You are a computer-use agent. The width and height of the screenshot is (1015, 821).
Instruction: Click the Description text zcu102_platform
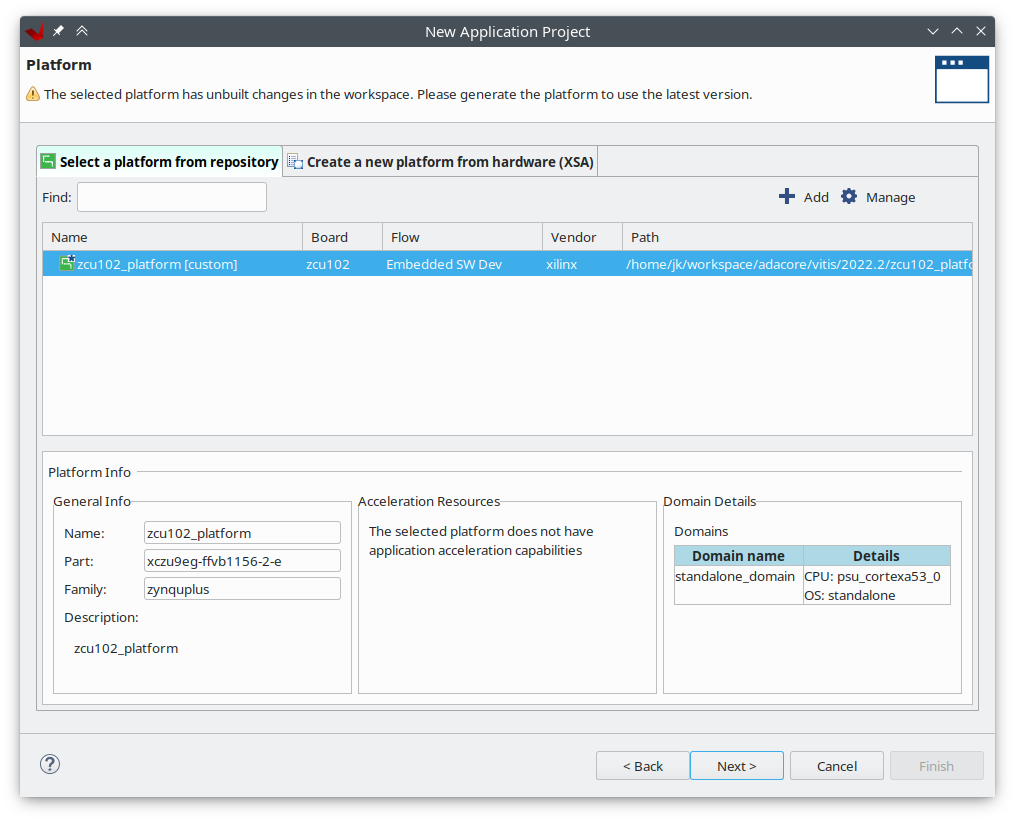coord(126,648)
